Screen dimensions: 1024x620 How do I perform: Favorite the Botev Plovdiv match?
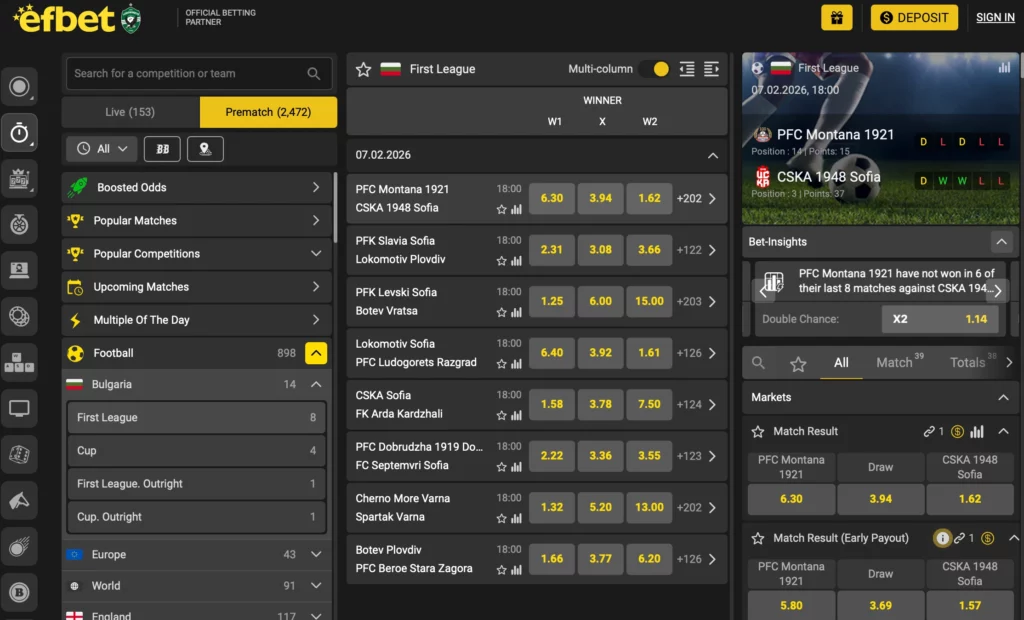click(x=501, y=570)
